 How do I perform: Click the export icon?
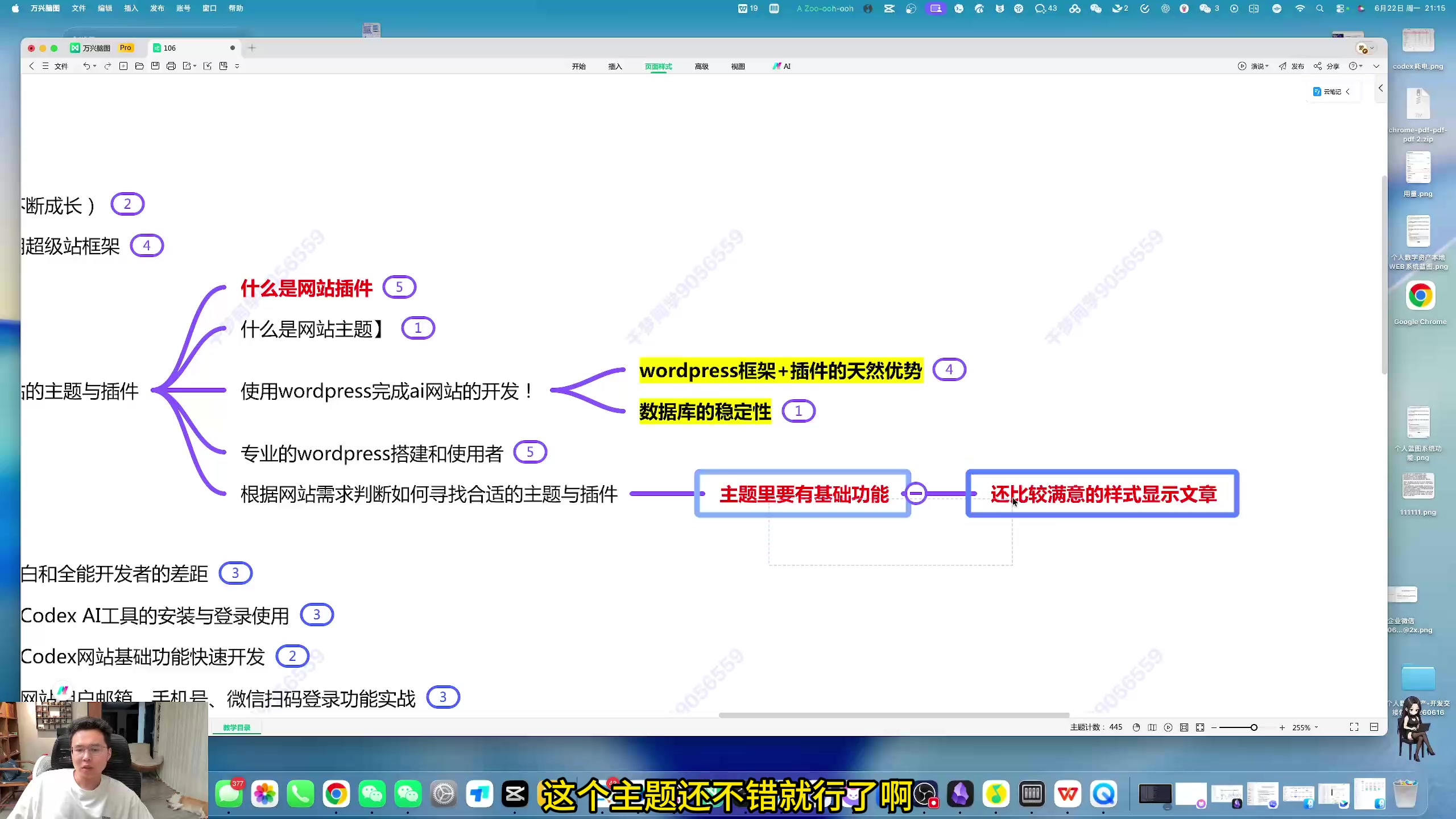click(x=187, y=66)
